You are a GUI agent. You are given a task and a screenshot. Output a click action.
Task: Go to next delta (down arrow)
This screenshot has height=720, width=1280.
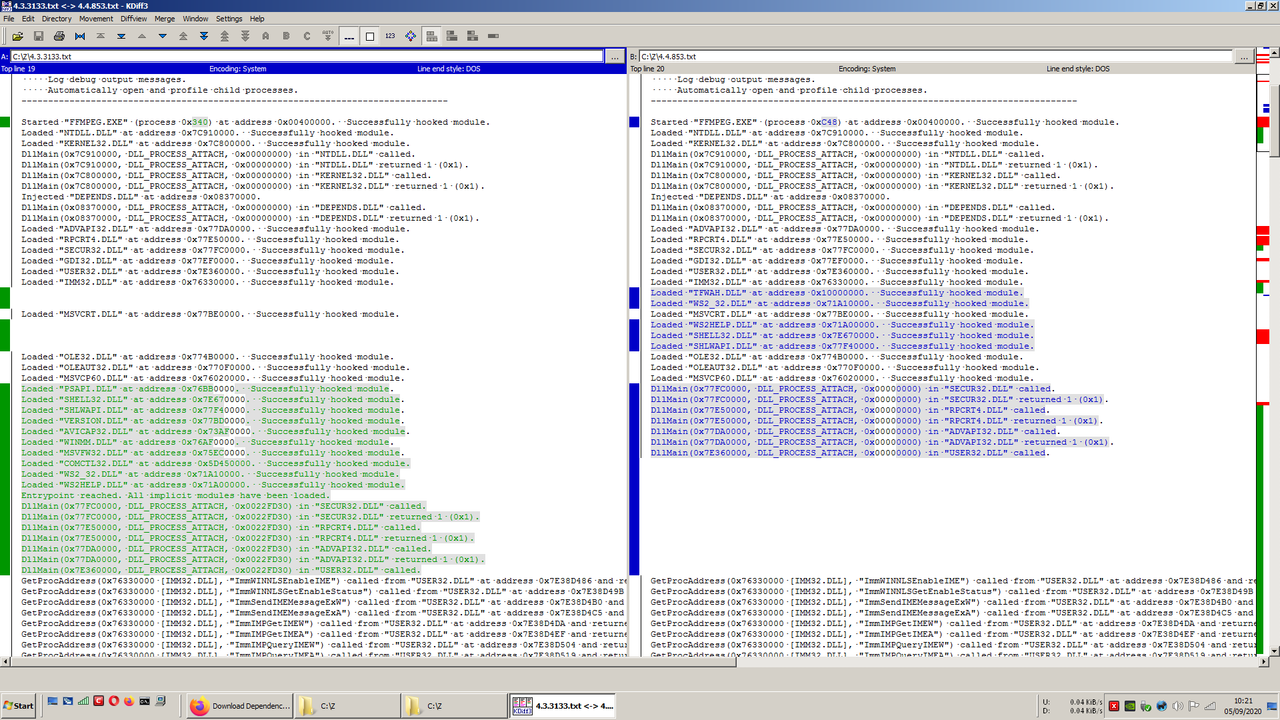(163, 36)
